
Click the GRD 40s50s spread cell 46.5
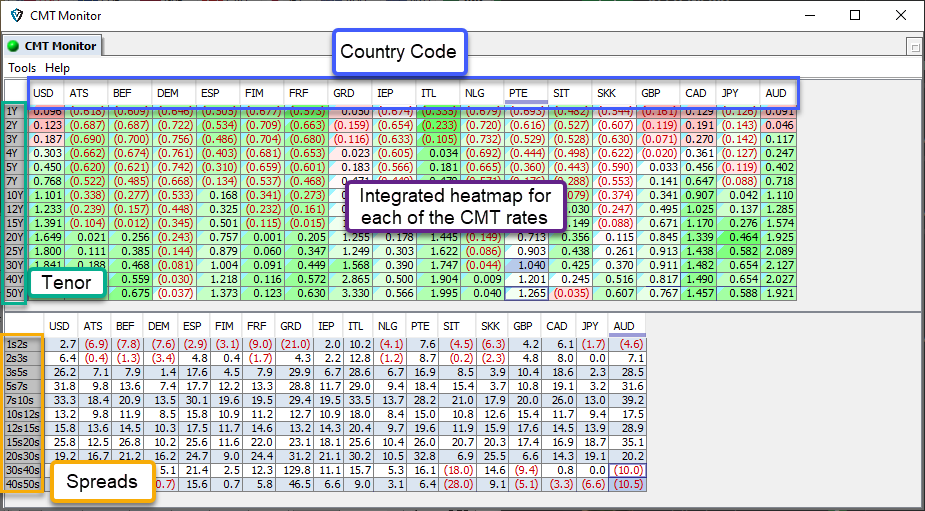(294, 484)
